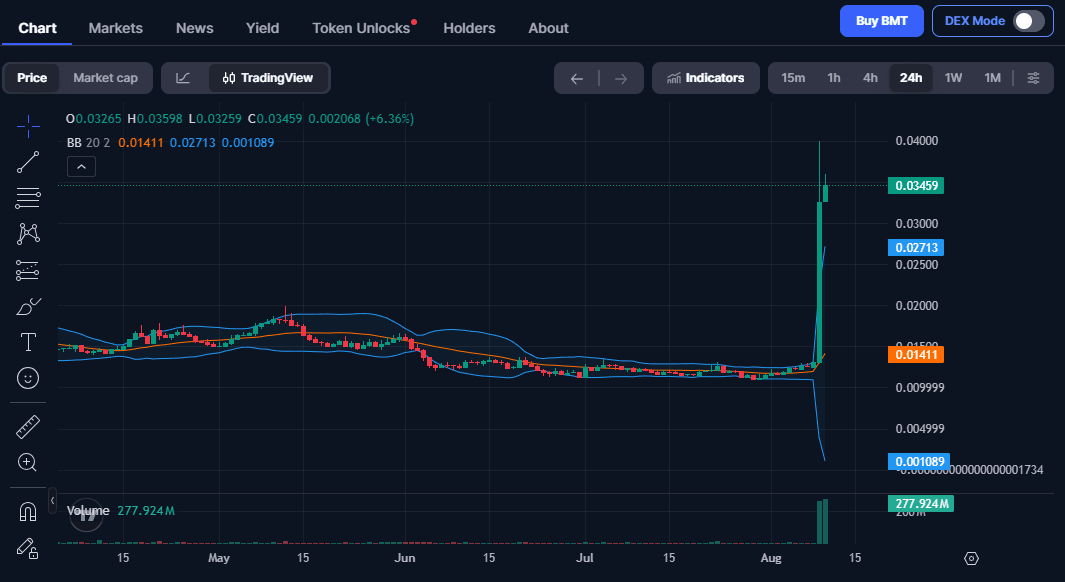
Task: Select the Volume indicator legend
Action: click(88, 510)
